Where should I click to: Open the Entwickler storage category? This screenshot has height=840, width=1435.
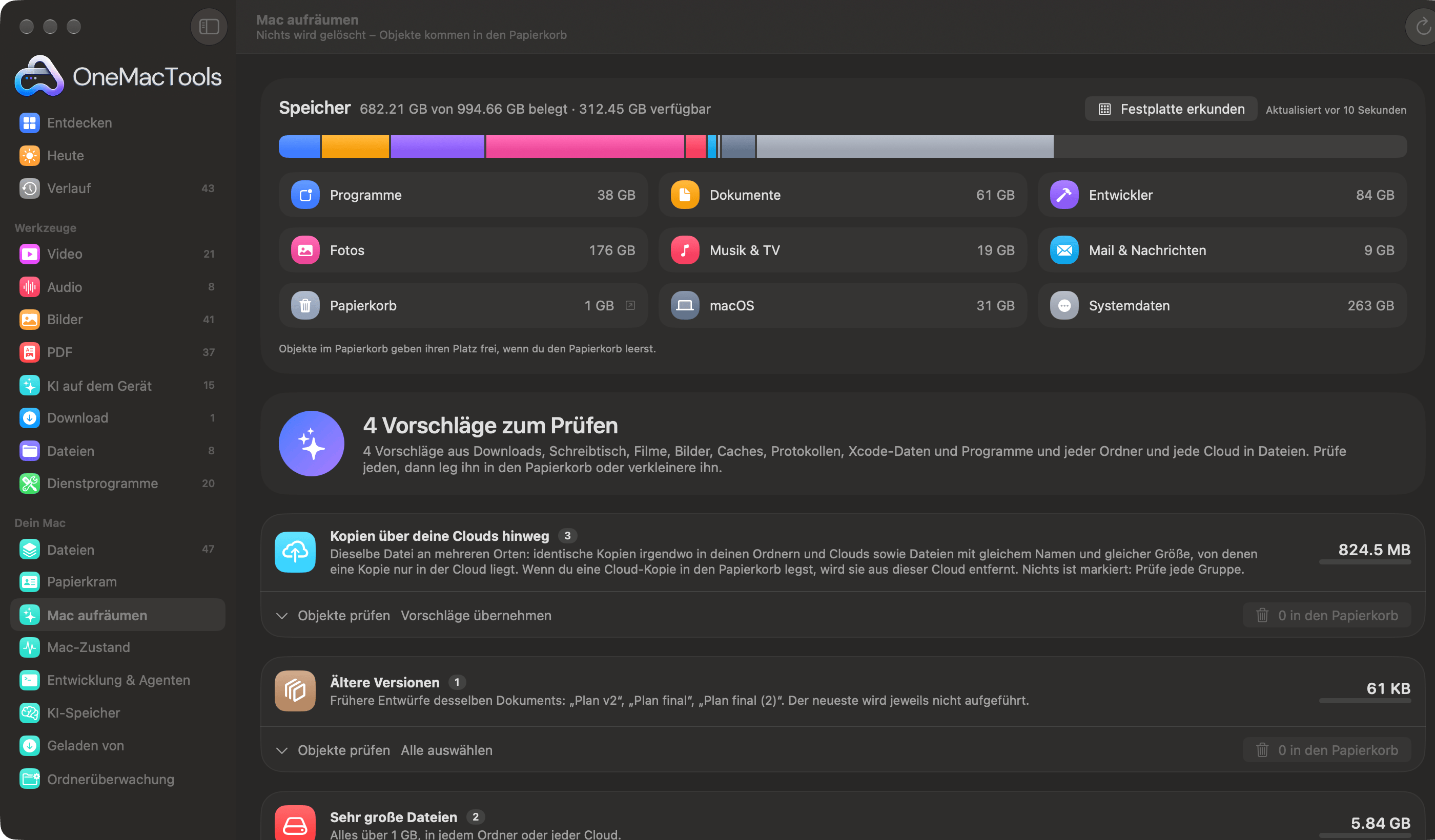1222,195
